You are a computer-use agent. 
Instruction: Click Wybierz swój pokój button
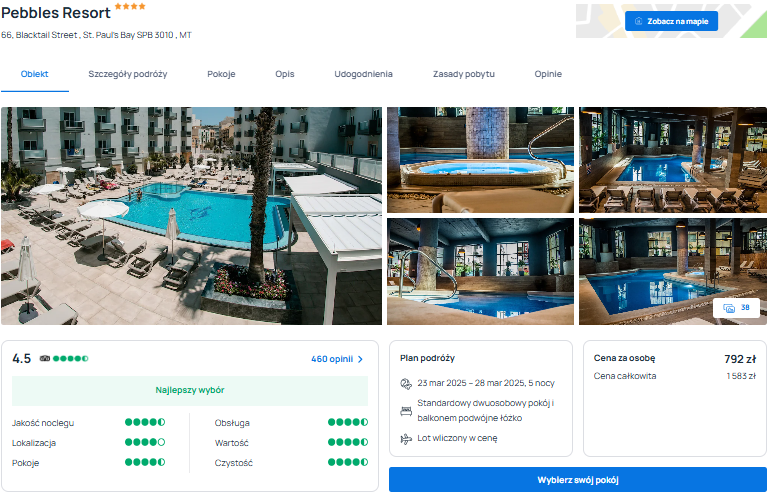click(x=578, y=479)
